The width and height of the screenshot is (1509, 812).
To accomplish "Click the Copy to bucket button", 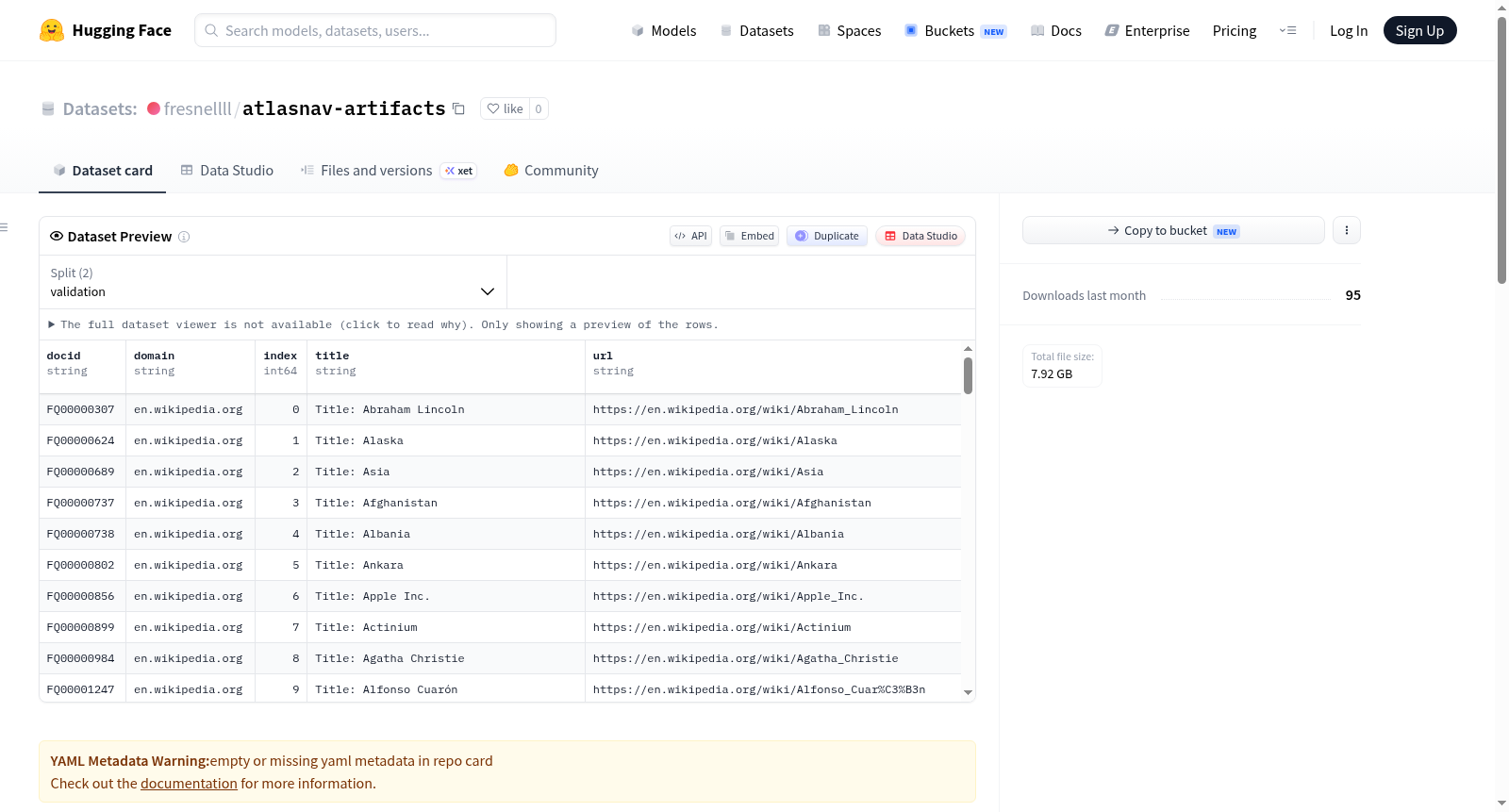I will point(1173,230).
